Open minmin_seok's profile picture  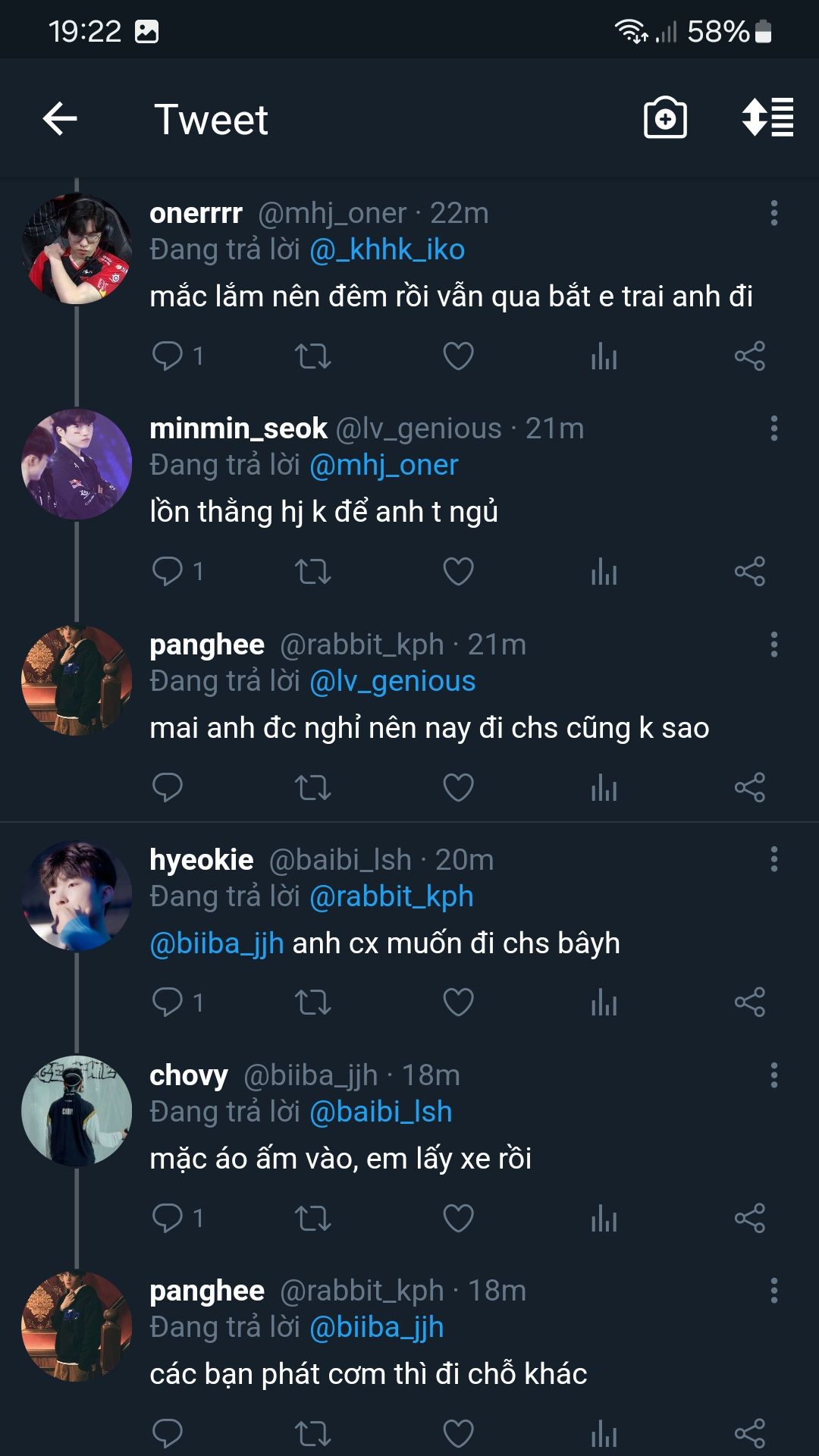77,464
